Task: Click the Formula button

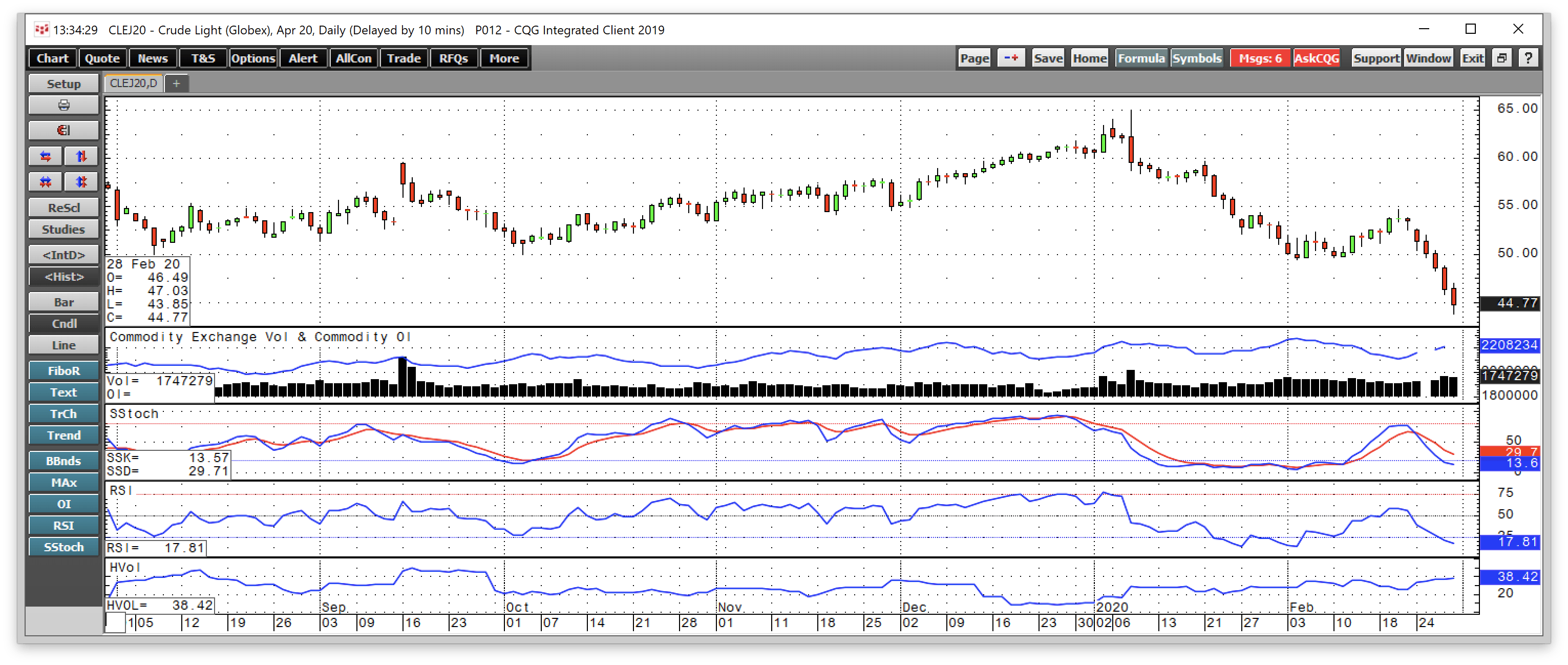Action: click(1141, 58)
